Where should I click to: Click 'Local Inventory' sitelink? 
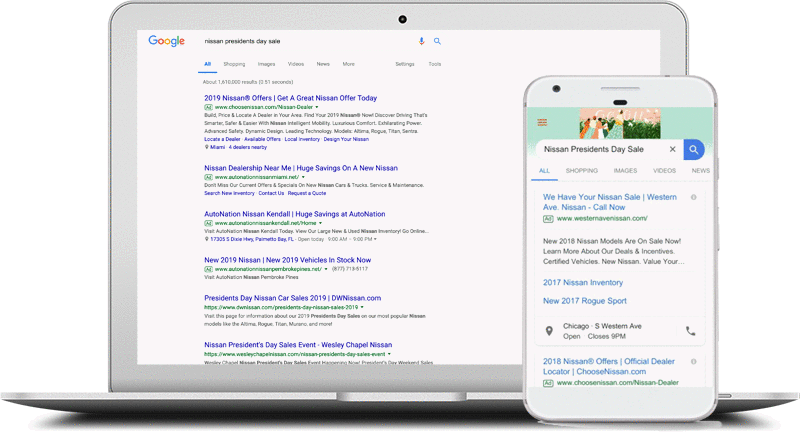(x=302, y=139)
